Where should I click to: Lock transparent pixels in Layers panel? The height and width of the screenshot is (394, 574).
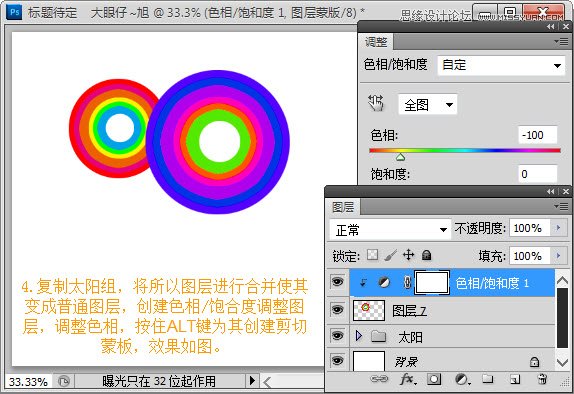tap(372, 254)
